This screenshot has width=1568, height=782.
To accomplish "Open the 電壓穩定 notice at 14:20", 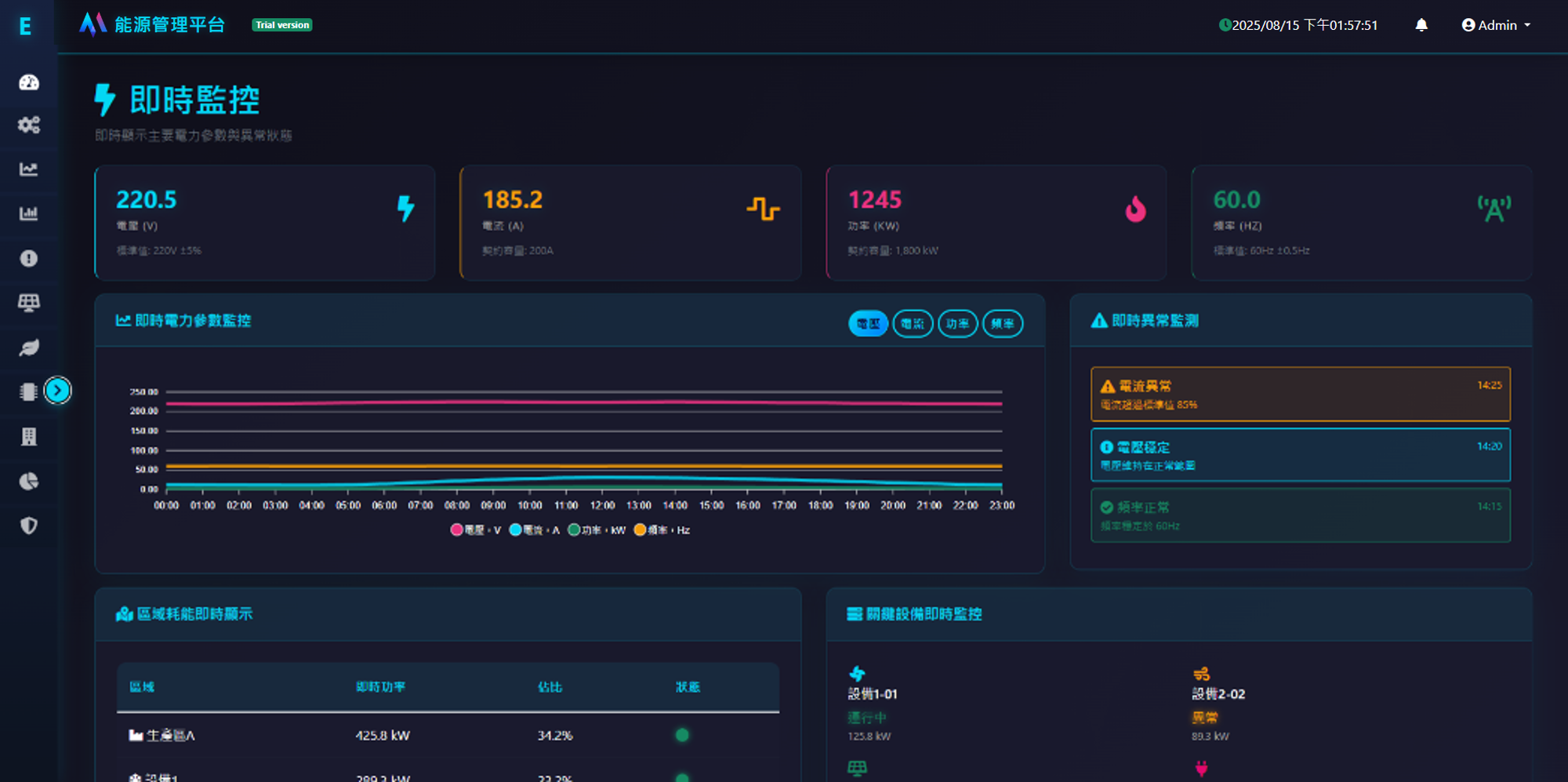I will 1300,455.
